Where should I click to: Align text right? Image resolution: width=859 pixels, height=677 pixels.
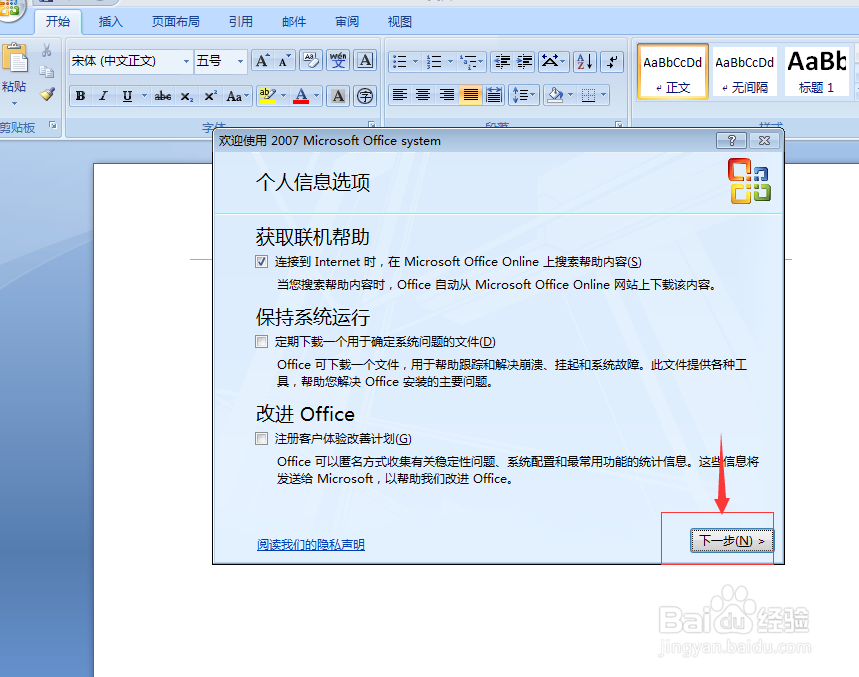446,95
